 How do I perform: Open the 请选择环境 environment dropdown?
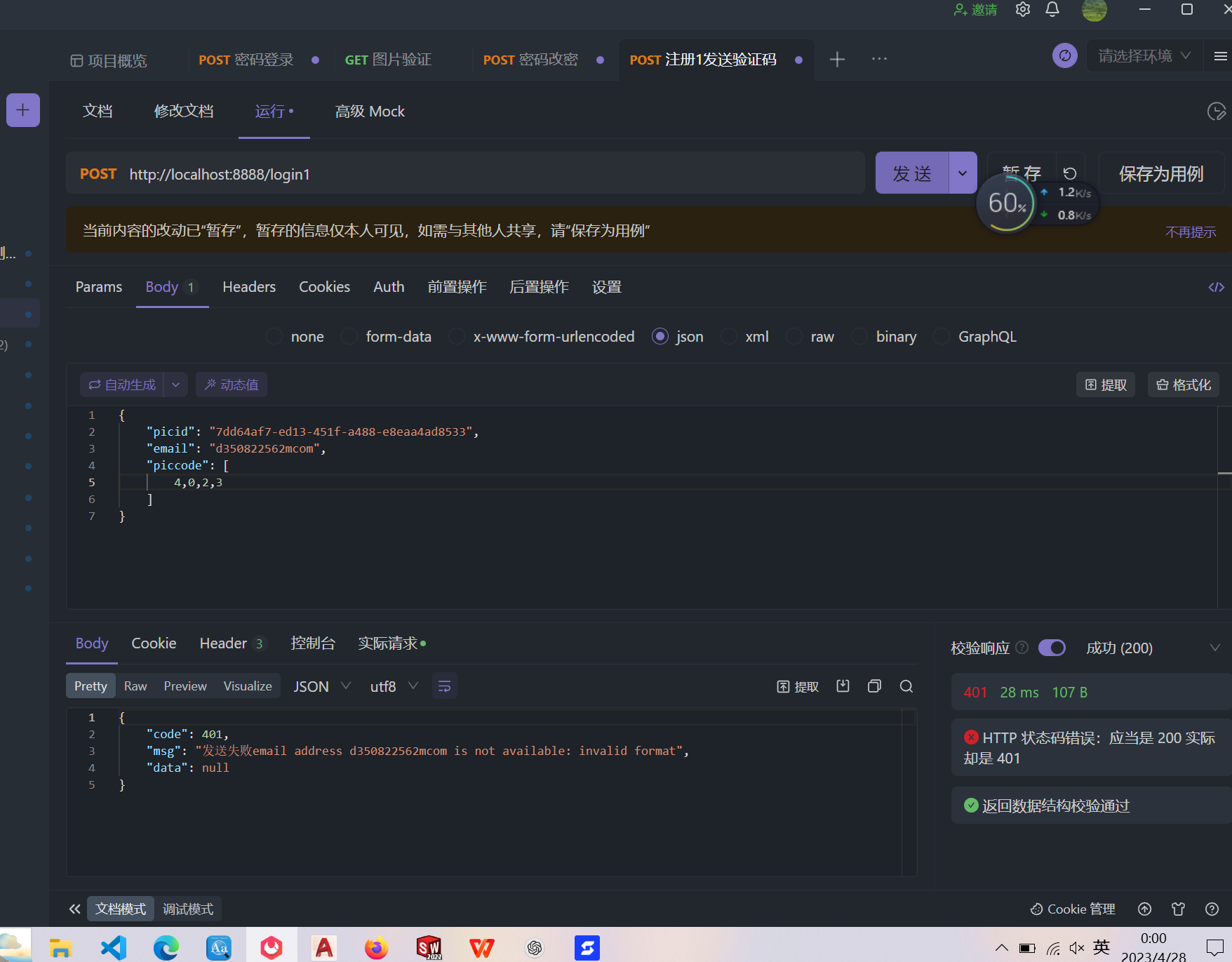(x=1144, y=55)
